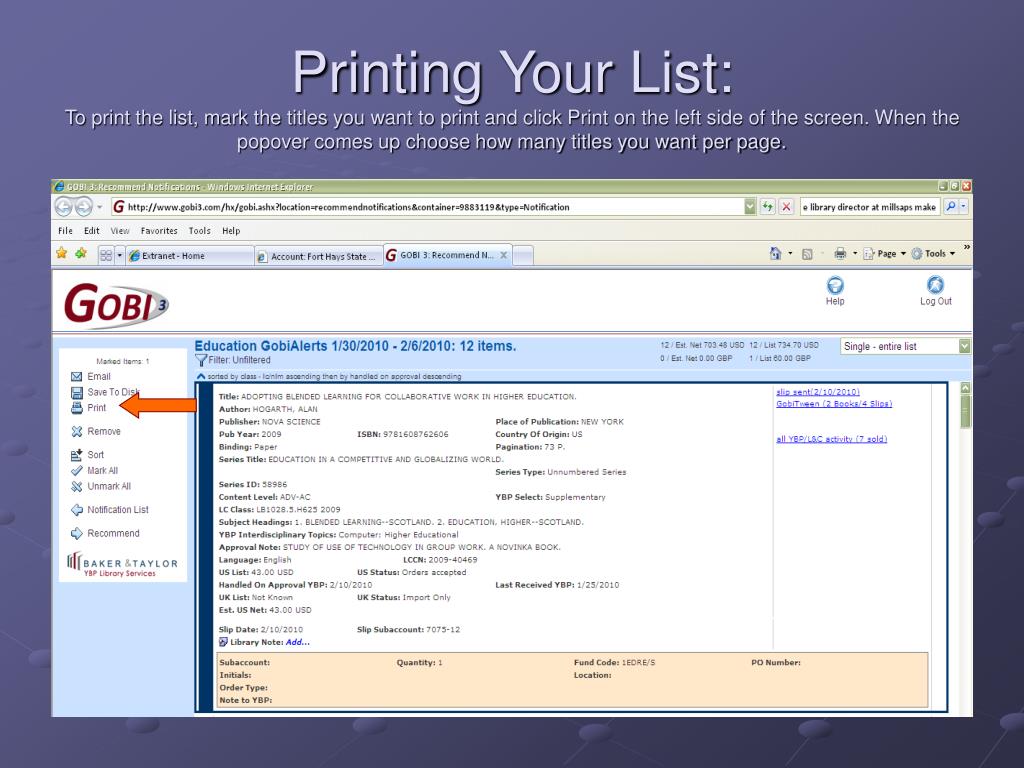Switch to the Extranet - Home tab
This screenshot has width=1024, height=768.
189,256
